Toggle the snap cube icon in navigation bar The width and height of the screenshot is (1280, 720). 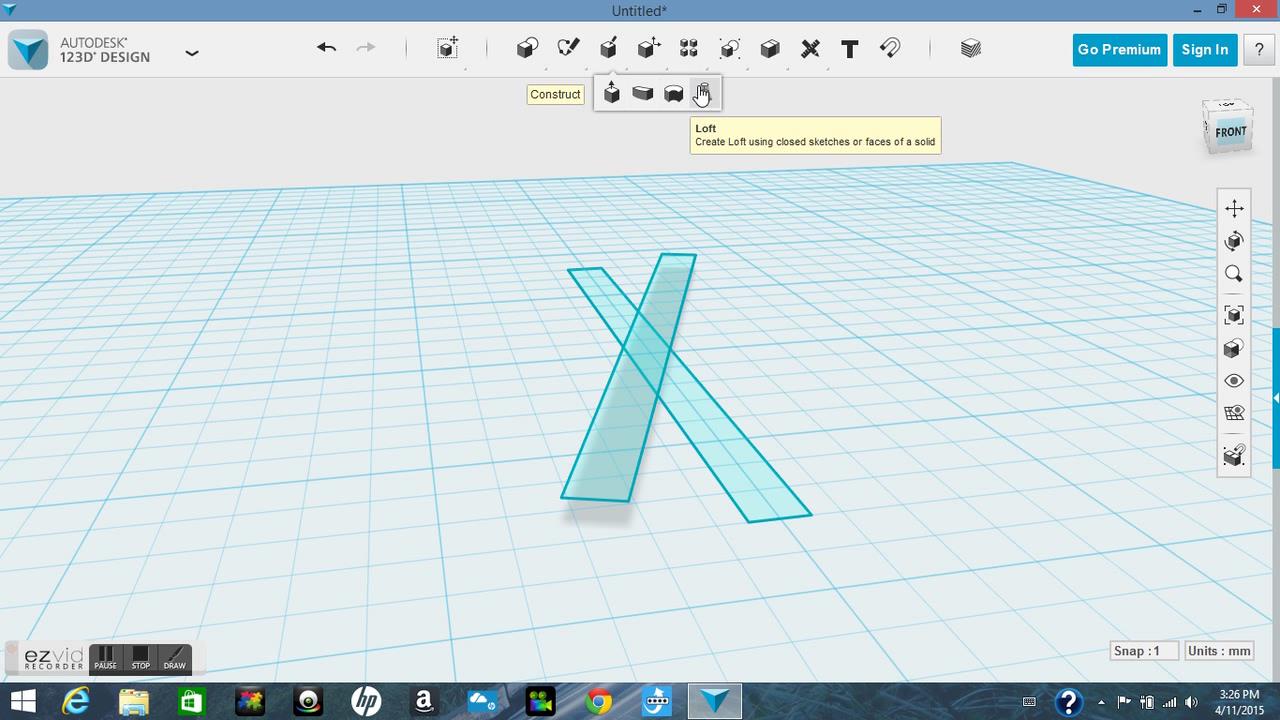(x=1234, y=455)
